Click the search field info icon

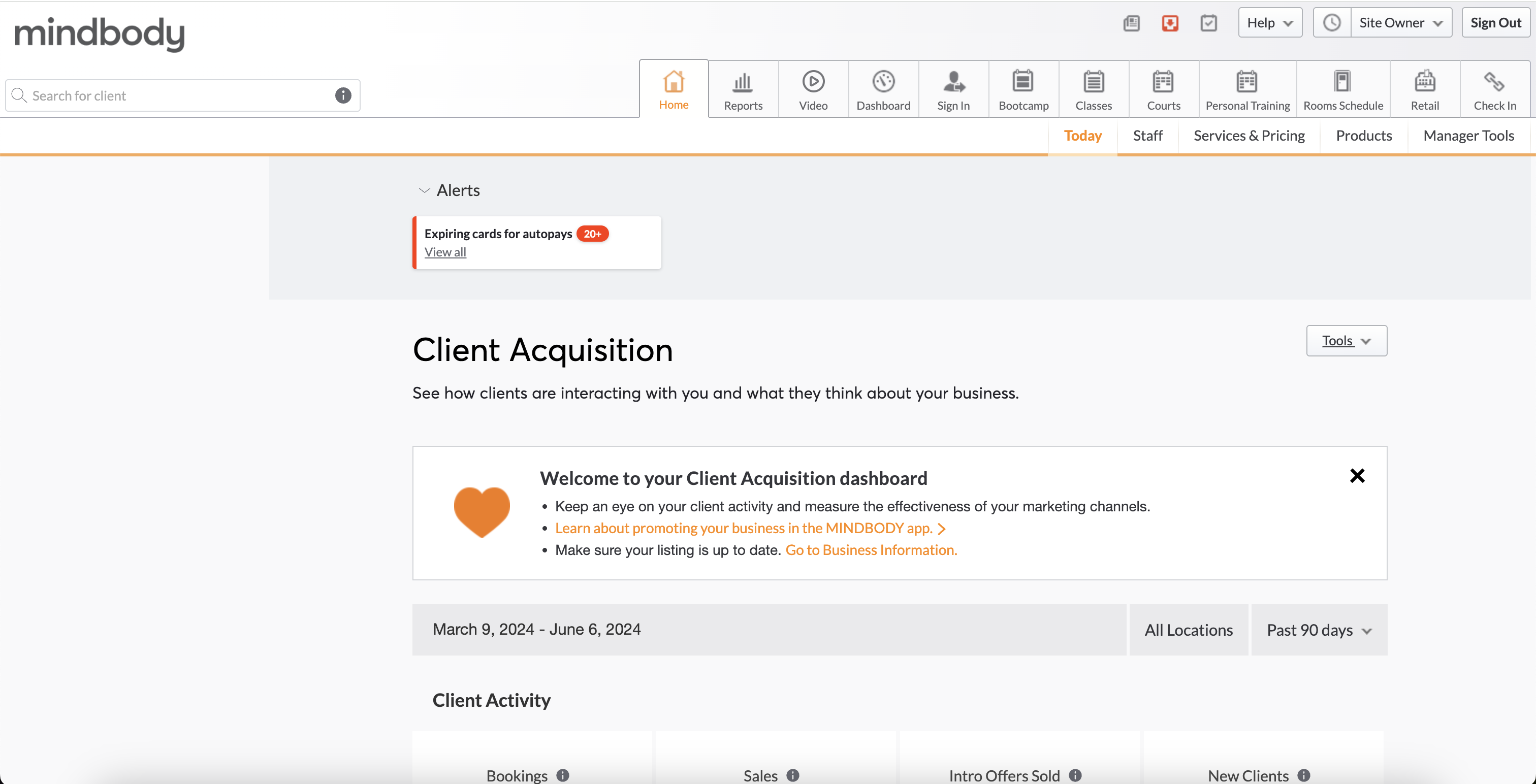[x=343, y=95]
